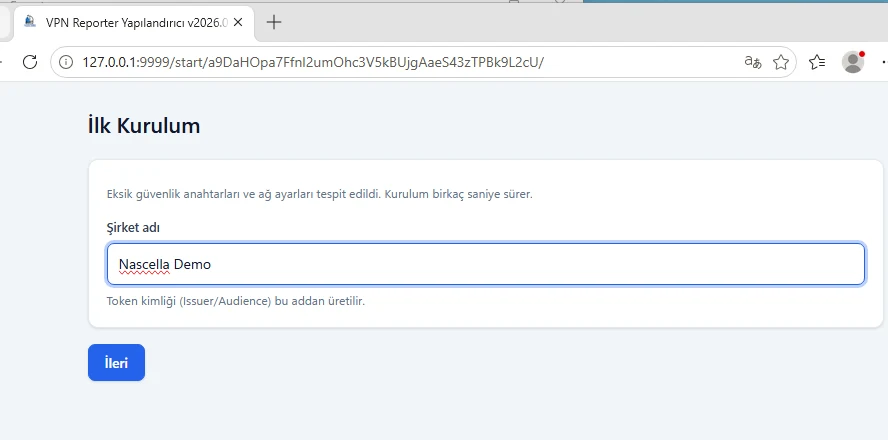Viewport: 888px width, 440px height.
Task: Click the Şirket adı label
Action: (133, 228)
